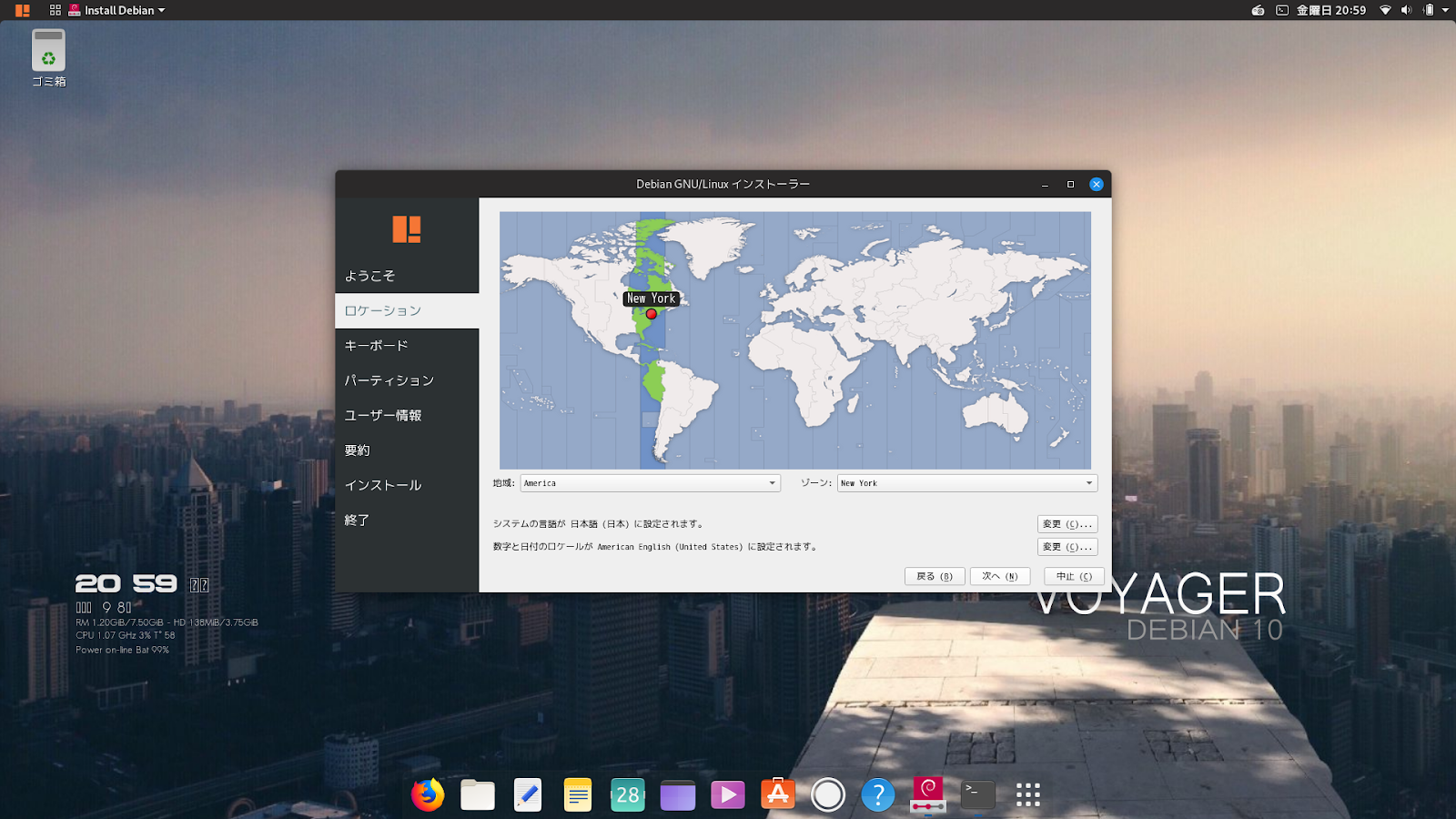Expand the ゾーン zone dropdown showing New York
This screenshot has height=819, width=1456.
967,483
